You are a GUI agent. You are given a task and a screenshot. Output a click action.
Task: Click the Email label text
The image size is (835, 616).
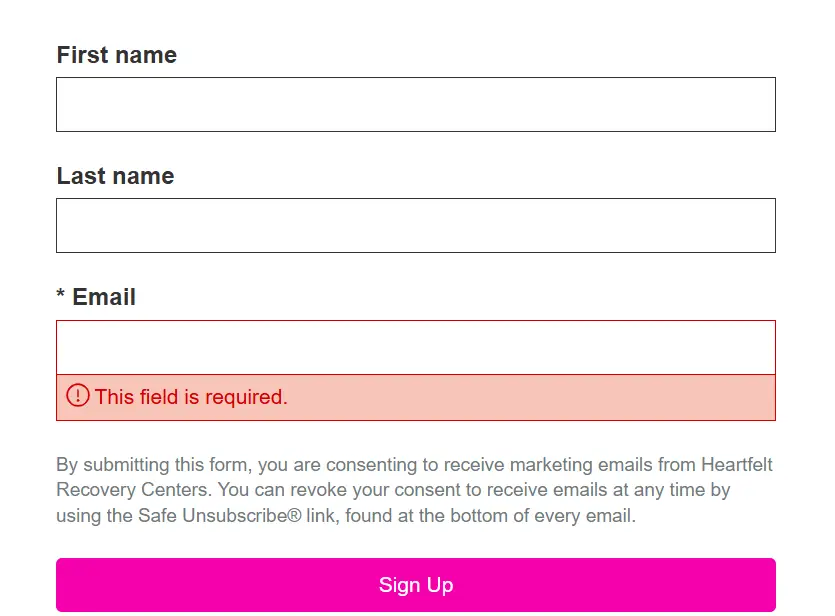(104, 297)
